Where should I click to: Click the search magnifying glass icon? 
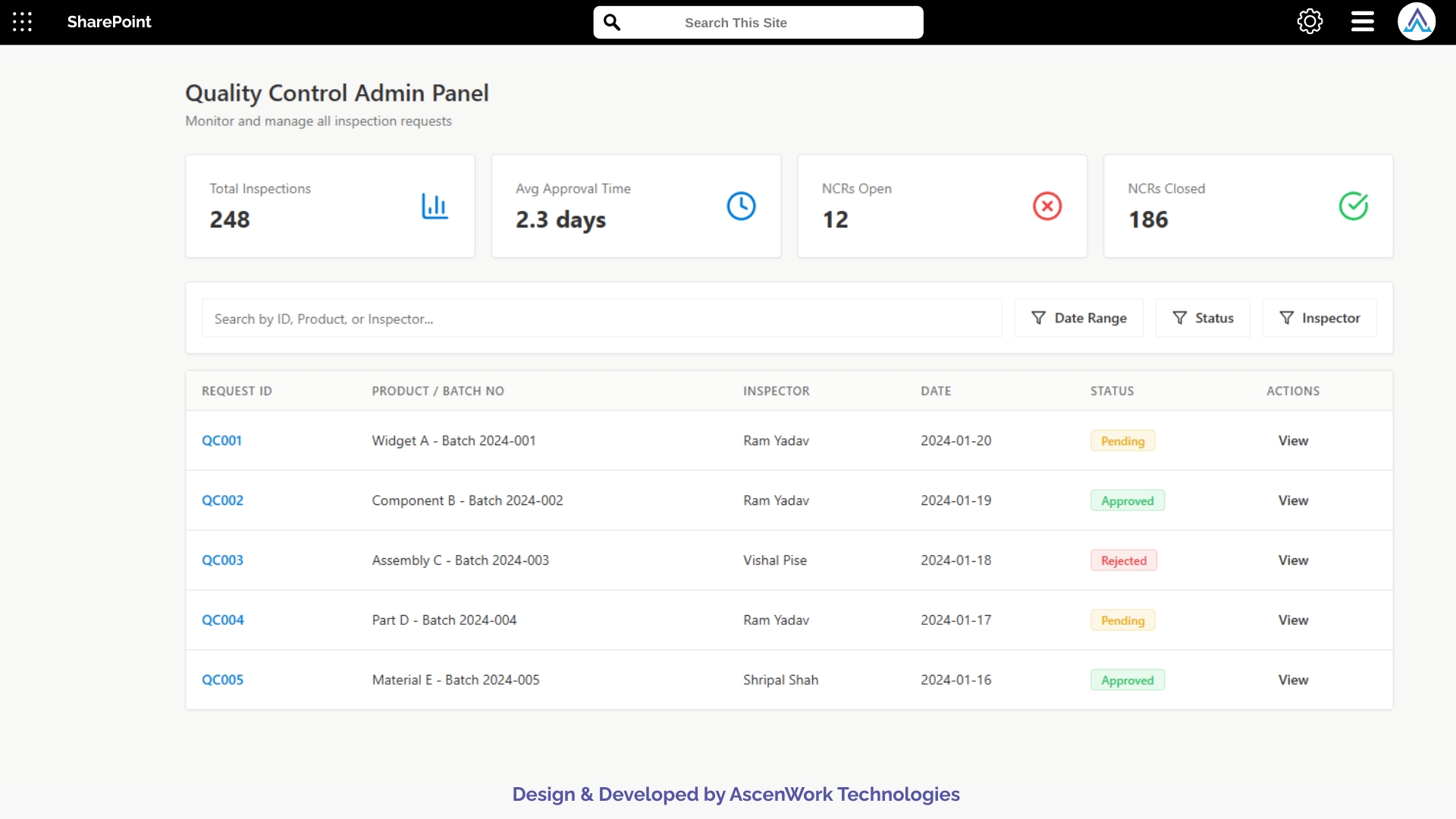612,22
